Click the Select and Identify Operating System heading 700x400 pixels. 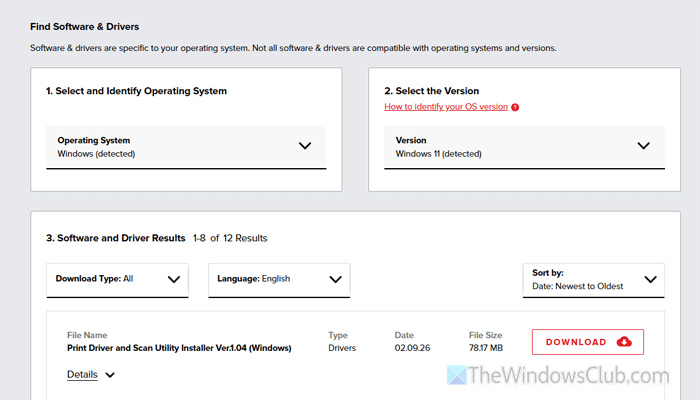tap(136, 91)
